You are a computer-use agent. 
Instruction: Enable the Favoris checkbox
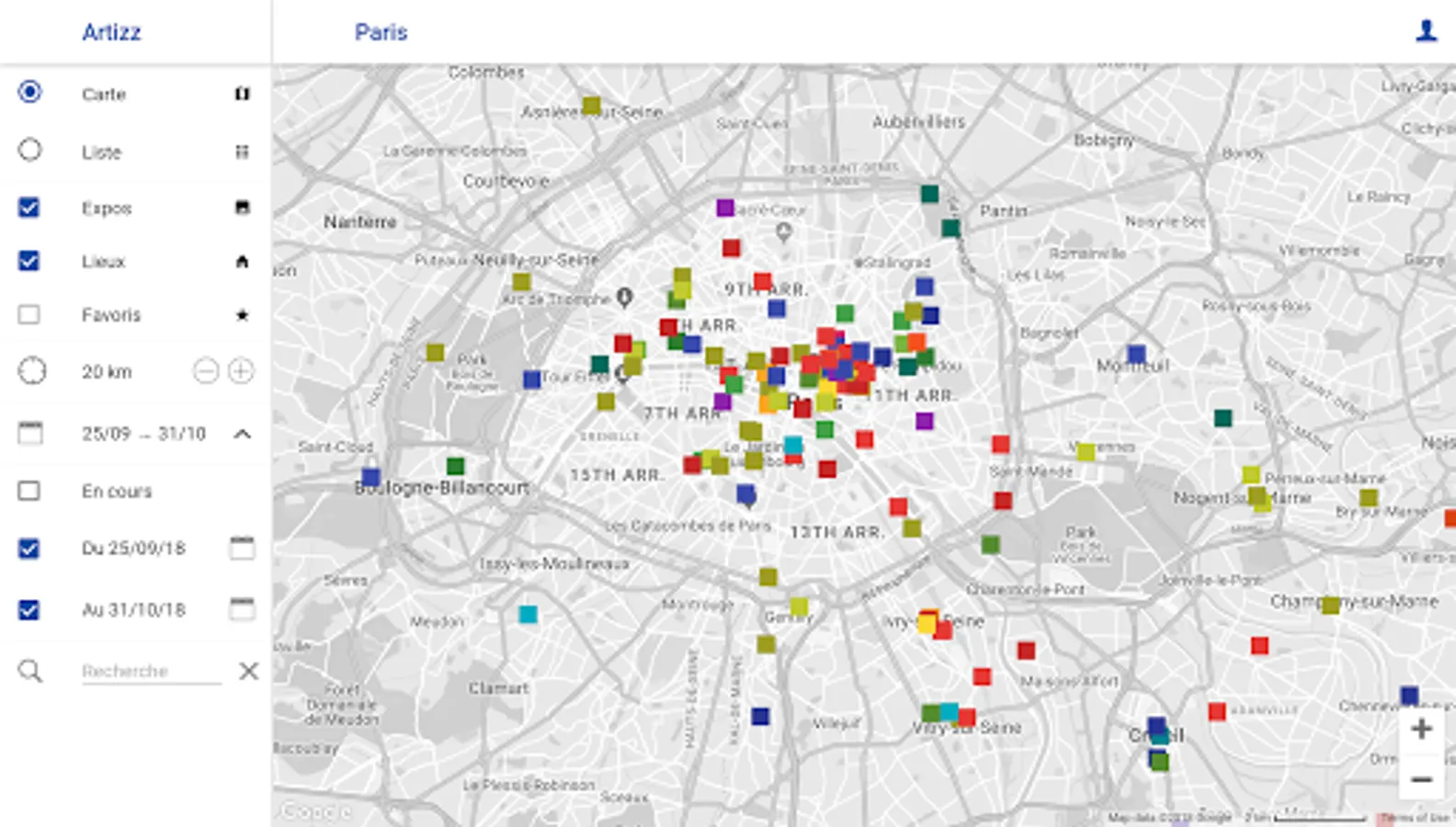coord(29,314)
